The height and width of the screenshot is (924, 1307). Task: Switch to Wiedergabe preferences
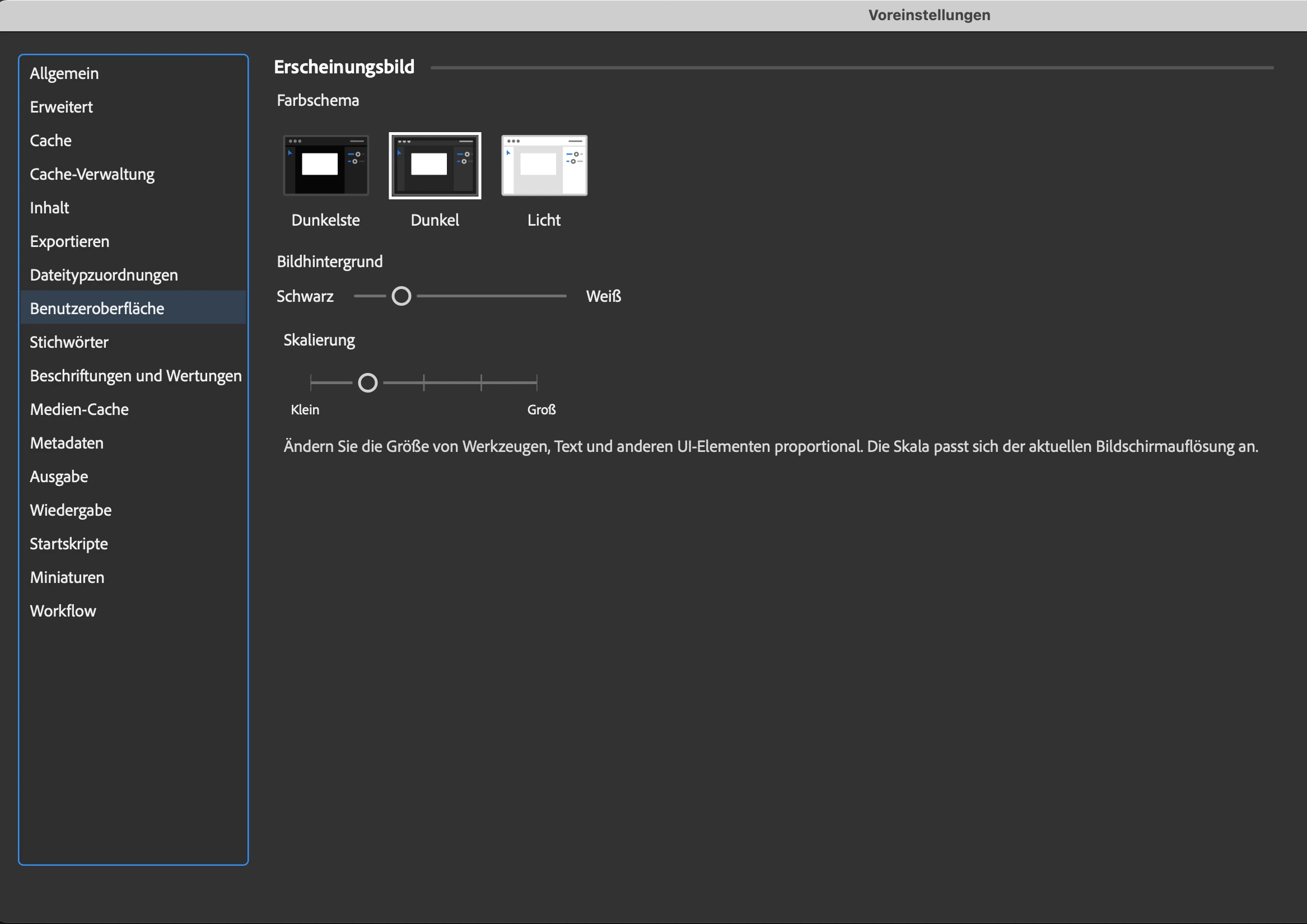click(x=71, y=510)
